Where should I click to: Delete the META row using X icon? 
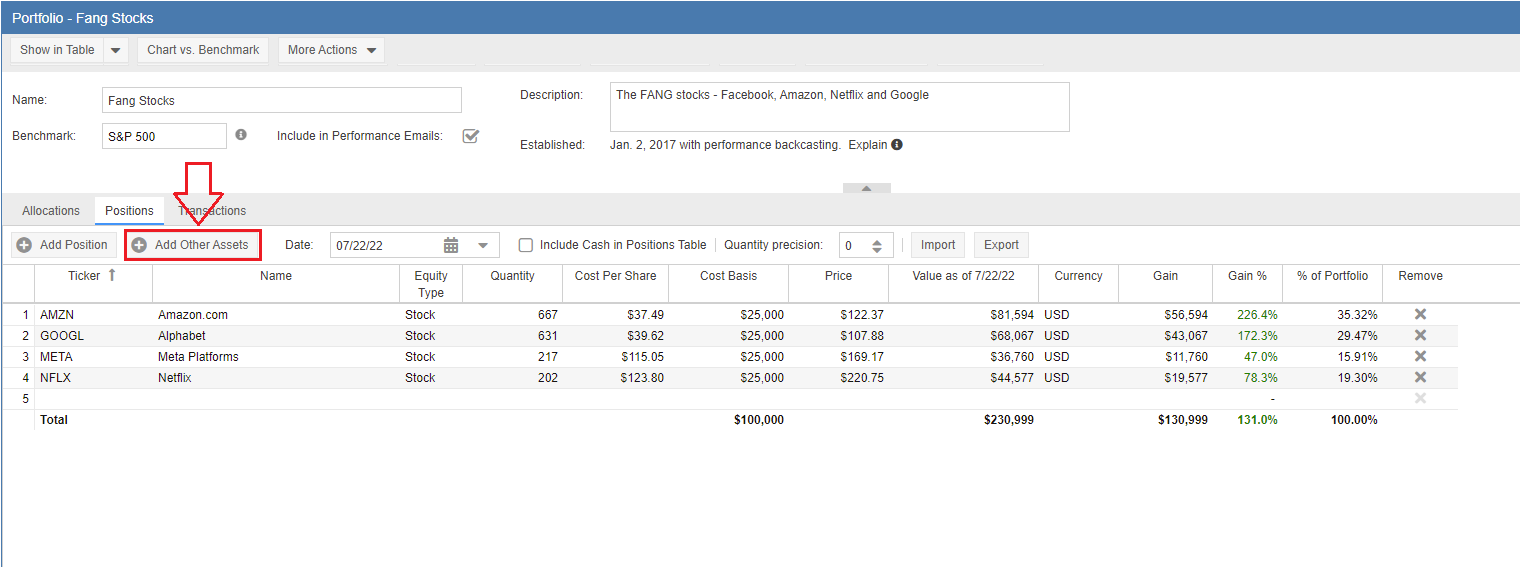tap(1420, 356)
